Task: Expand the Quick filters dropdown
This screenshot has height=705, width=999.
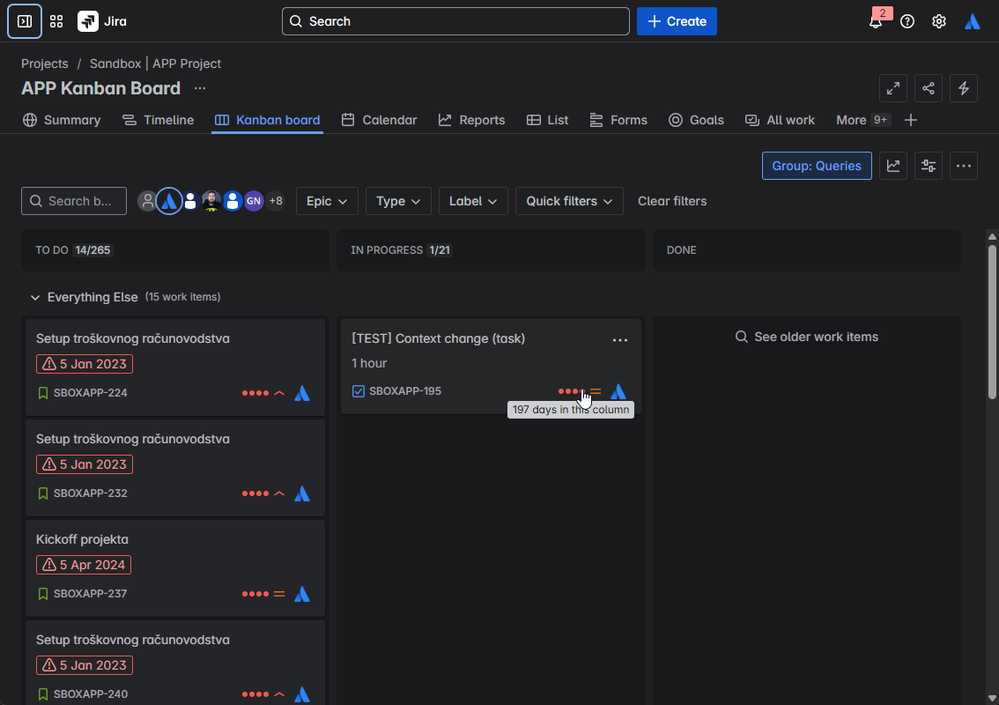Action: [569, 201]
